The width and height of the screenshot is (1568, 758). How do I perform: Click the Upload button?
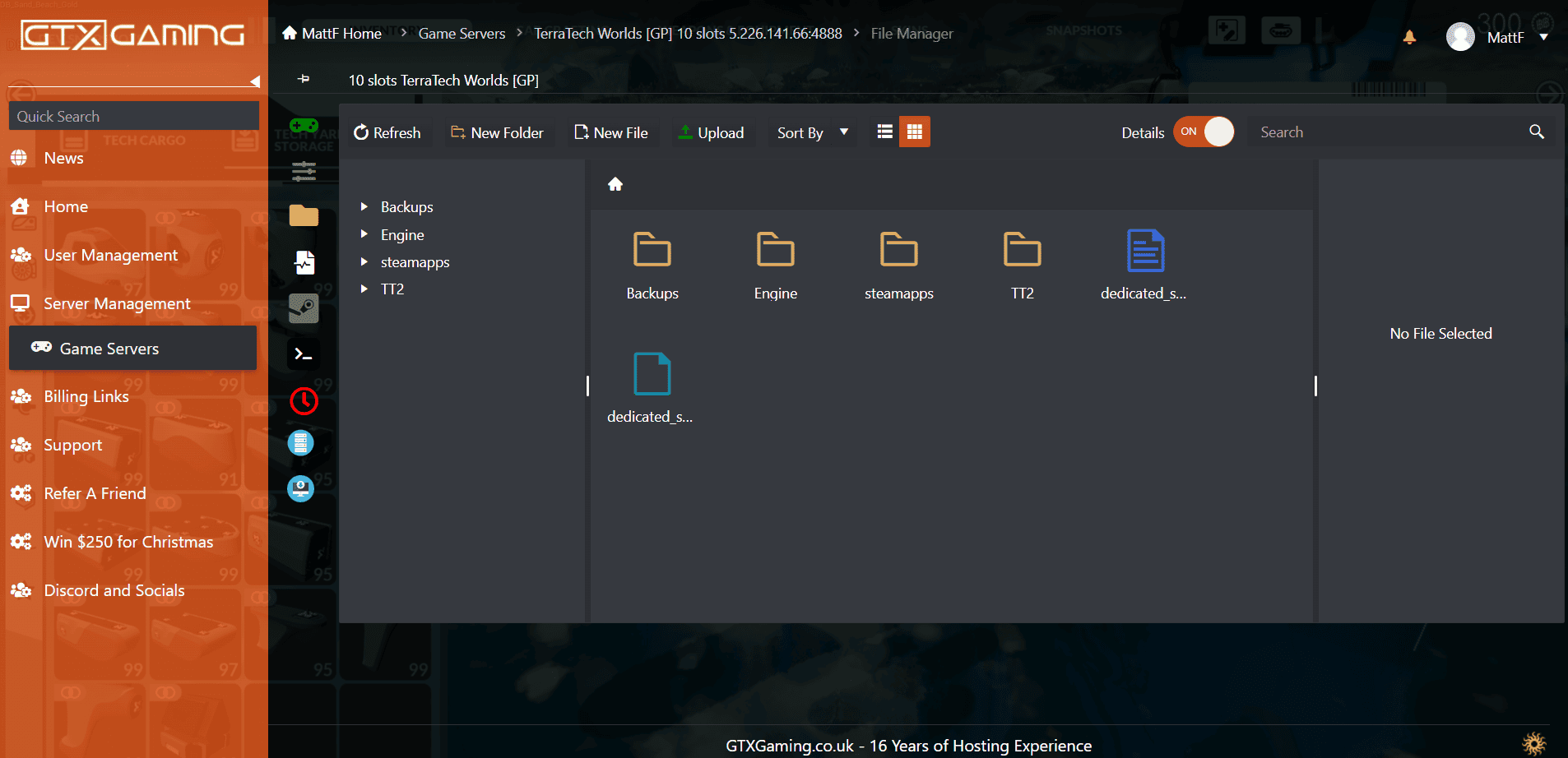[x=711, y=133]
